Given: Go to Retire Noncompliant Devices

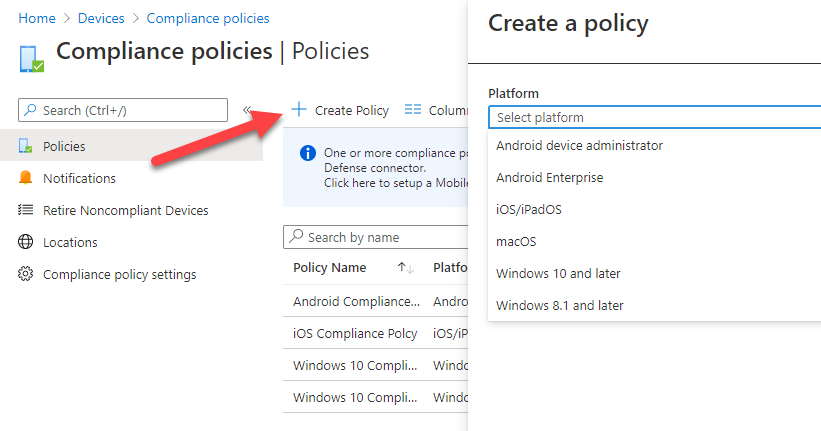Looking at the screenshot, I should [125, 210].
